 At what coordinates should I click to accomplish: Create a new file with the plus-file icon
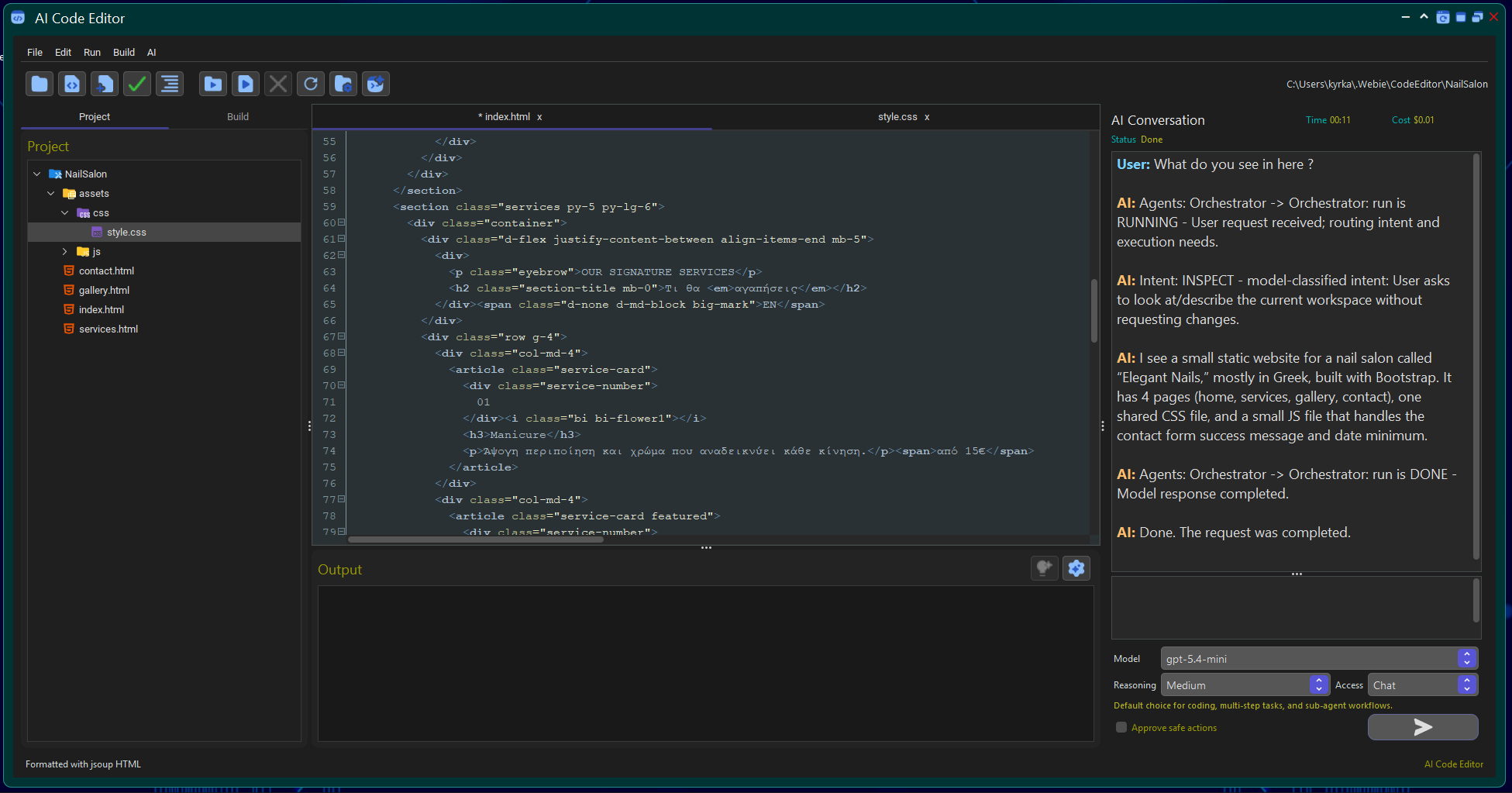tap(105, 84)
